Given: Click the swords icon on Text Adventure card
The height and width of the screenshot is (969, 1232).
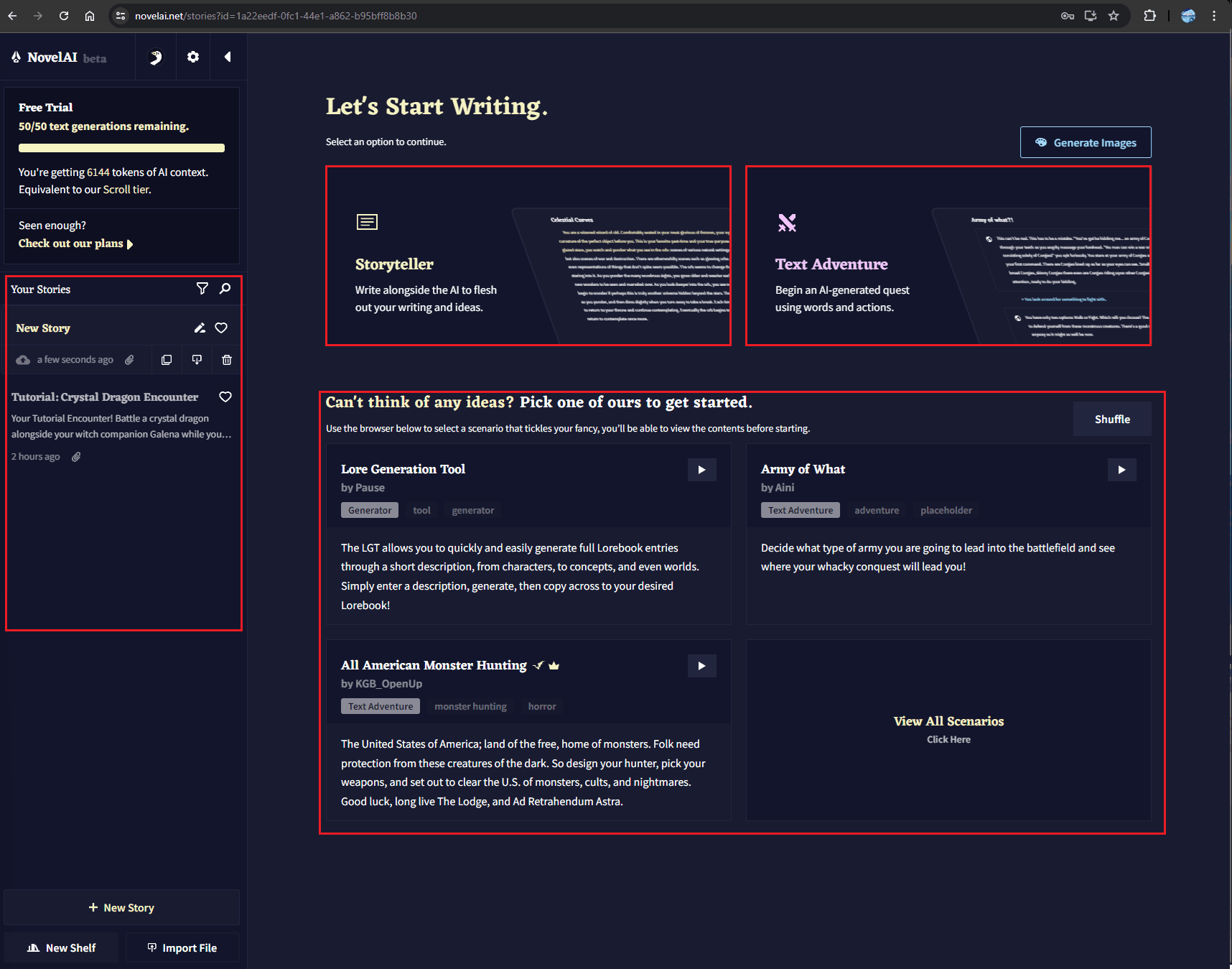Looking at the screenshot, I should [787, 223].
